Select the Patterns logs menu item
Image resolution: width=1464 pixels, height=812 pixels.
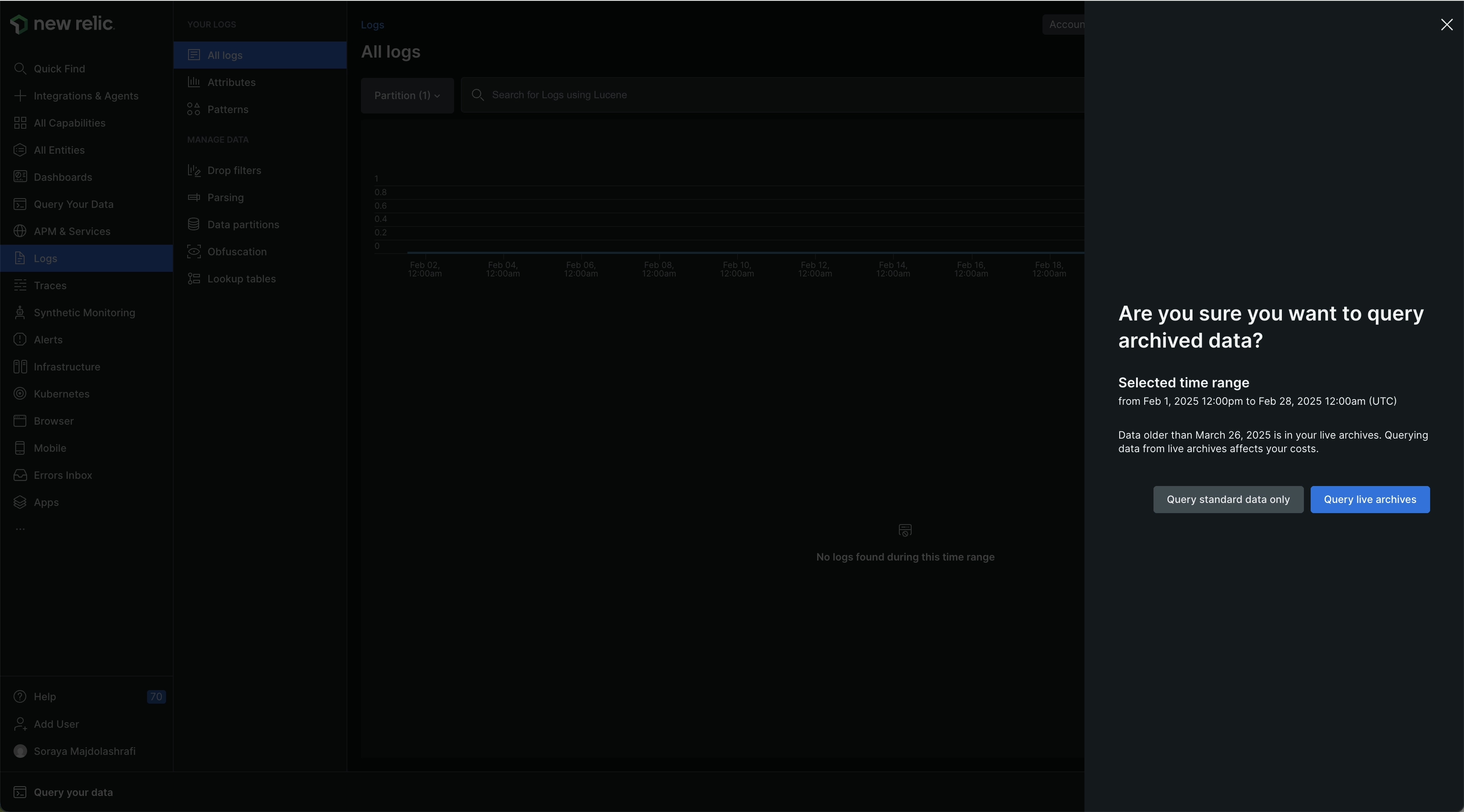pyautogui.click(x=227, y=110)
